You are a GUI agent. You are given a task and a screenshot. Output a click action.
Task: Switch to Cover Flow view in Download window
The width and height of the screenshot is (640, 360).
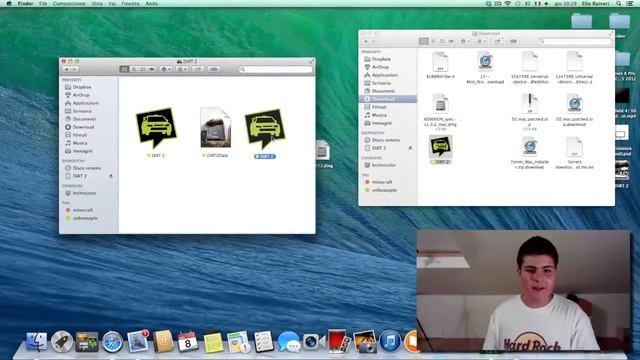click(x=451, y=41)
